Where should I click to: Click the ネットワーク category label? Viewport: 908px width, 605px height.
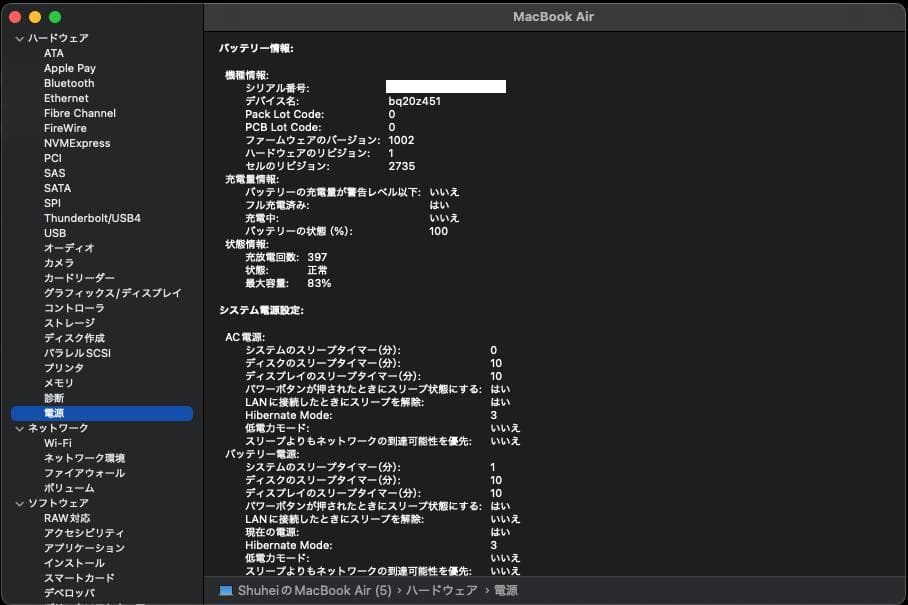[58, 428]
